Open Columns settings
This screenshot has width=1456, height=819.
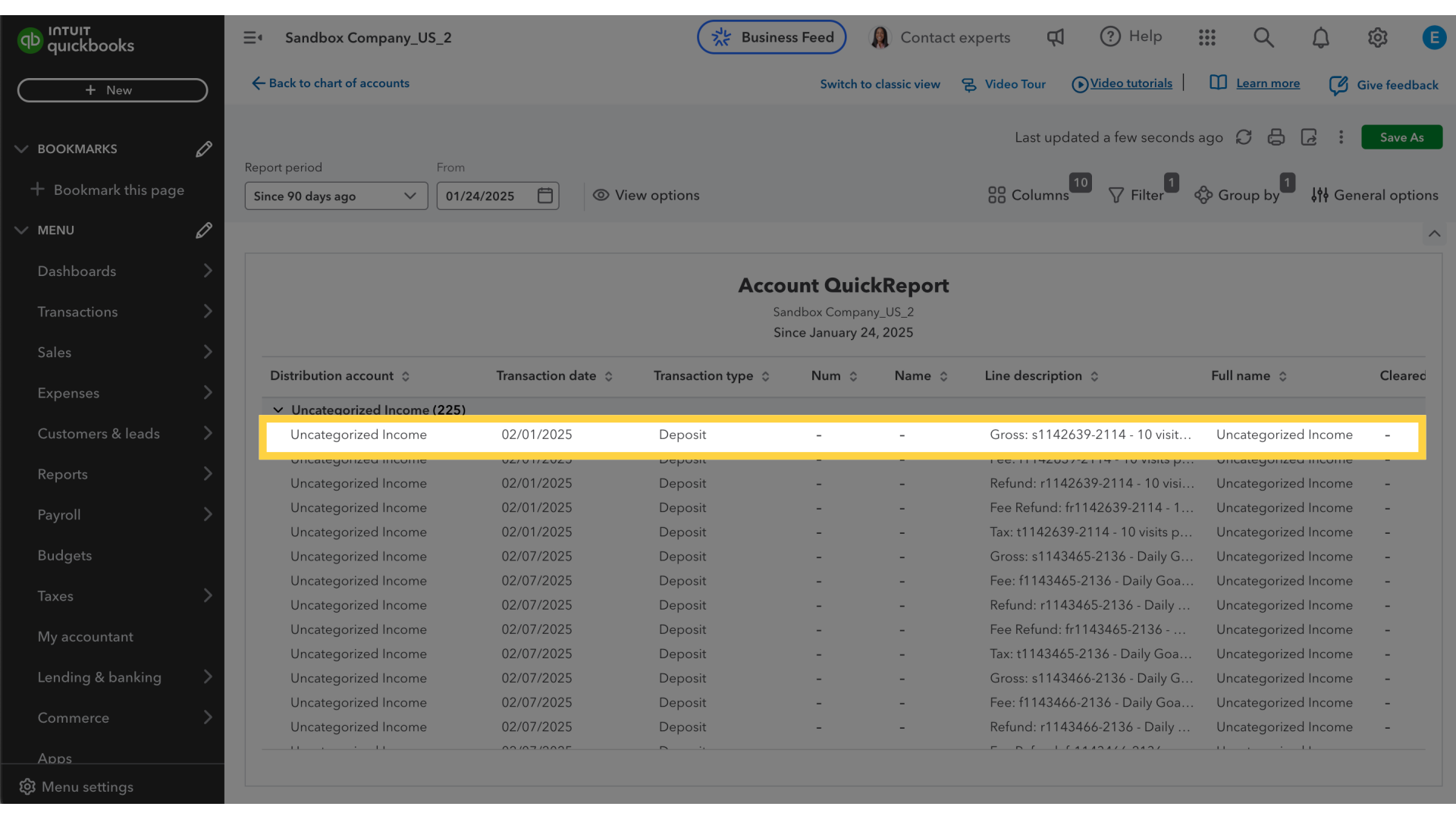[1028, 195]
